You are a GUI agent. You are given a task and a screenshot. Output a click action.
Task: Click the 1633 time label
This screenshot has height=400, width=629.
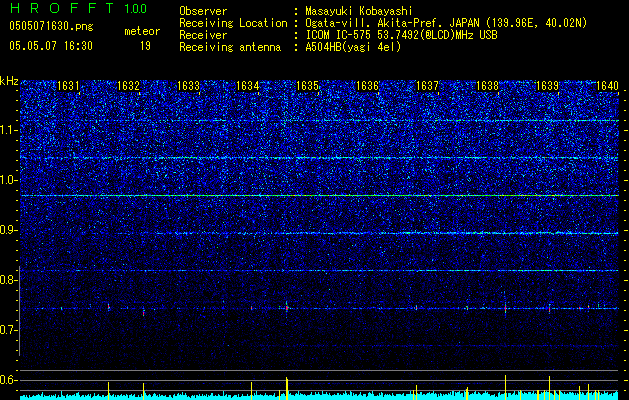(x=188, y=86)
